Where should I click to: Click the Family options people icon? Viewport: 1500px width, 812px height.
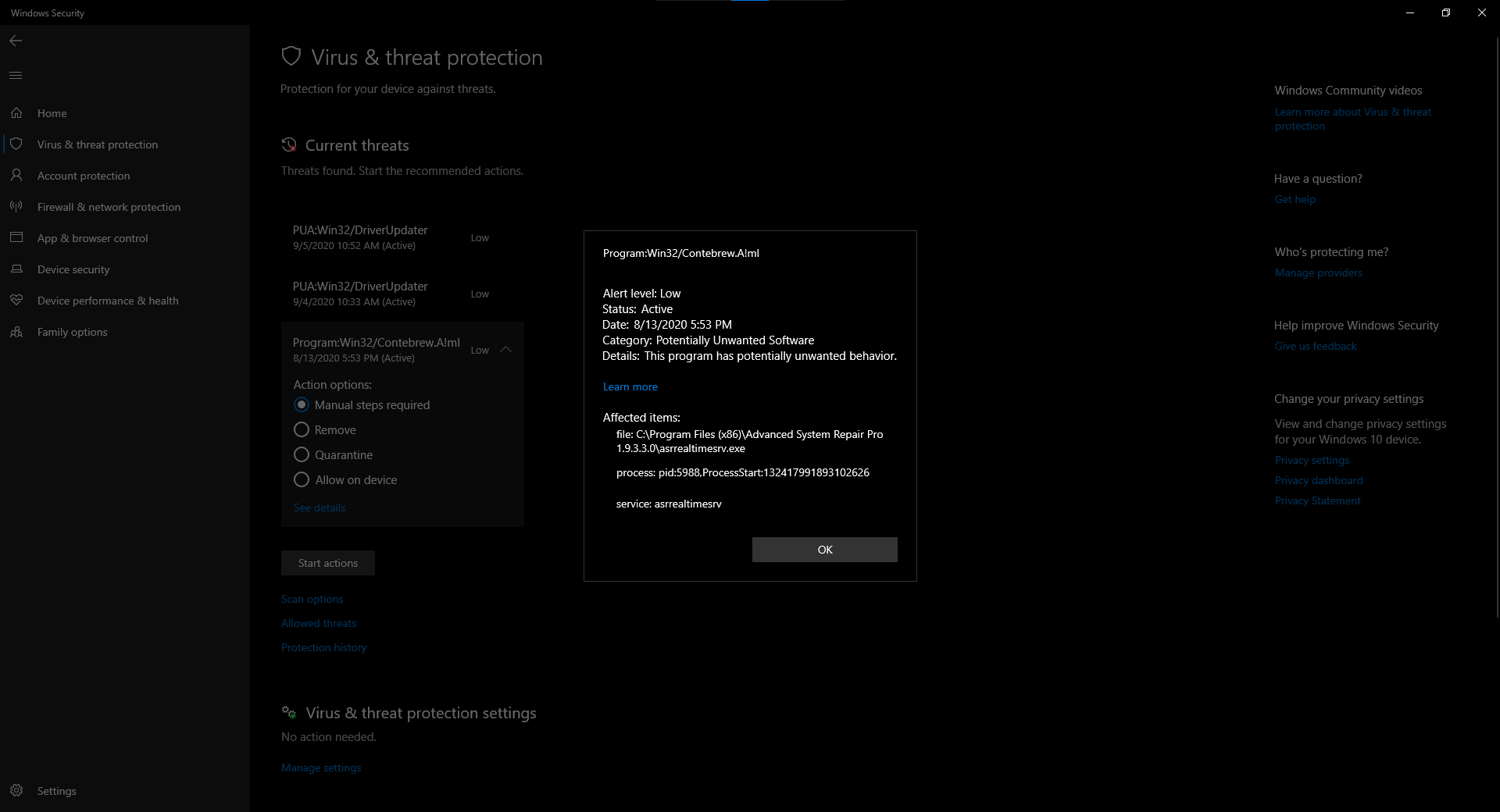click(x=16, y=332)
